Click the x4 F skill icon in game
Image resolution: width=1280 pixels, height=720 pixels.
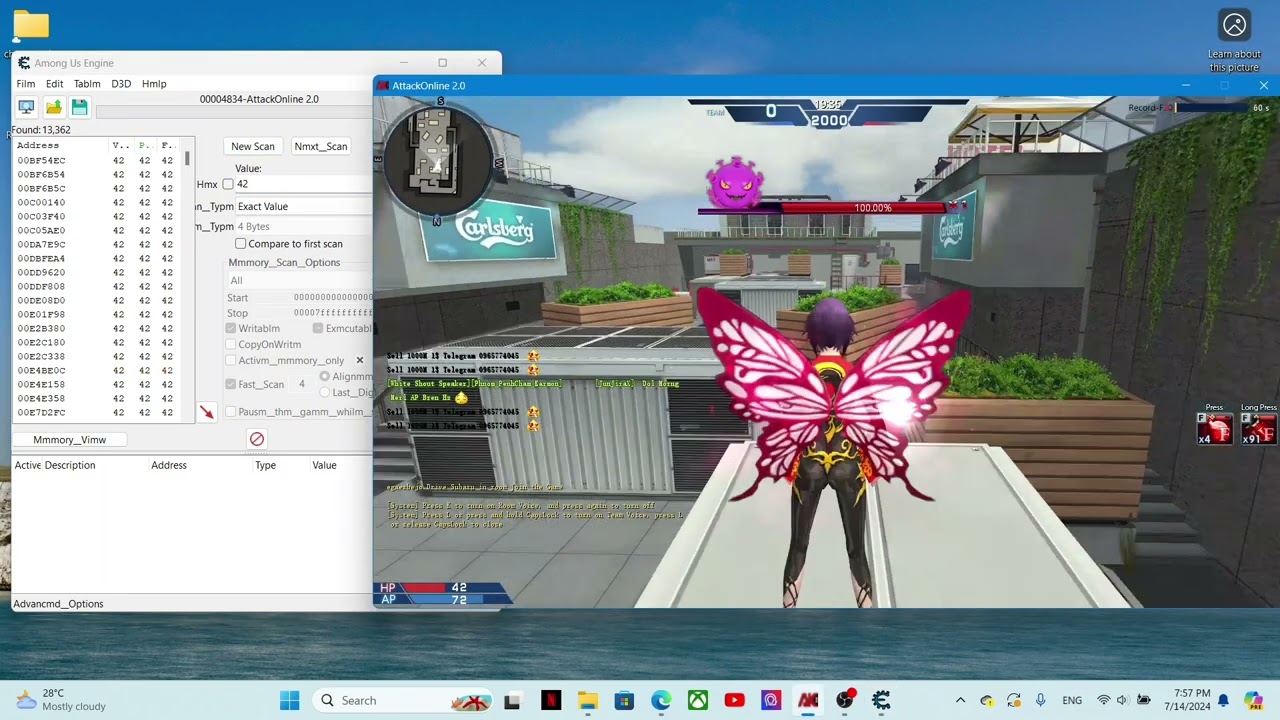1215,430
